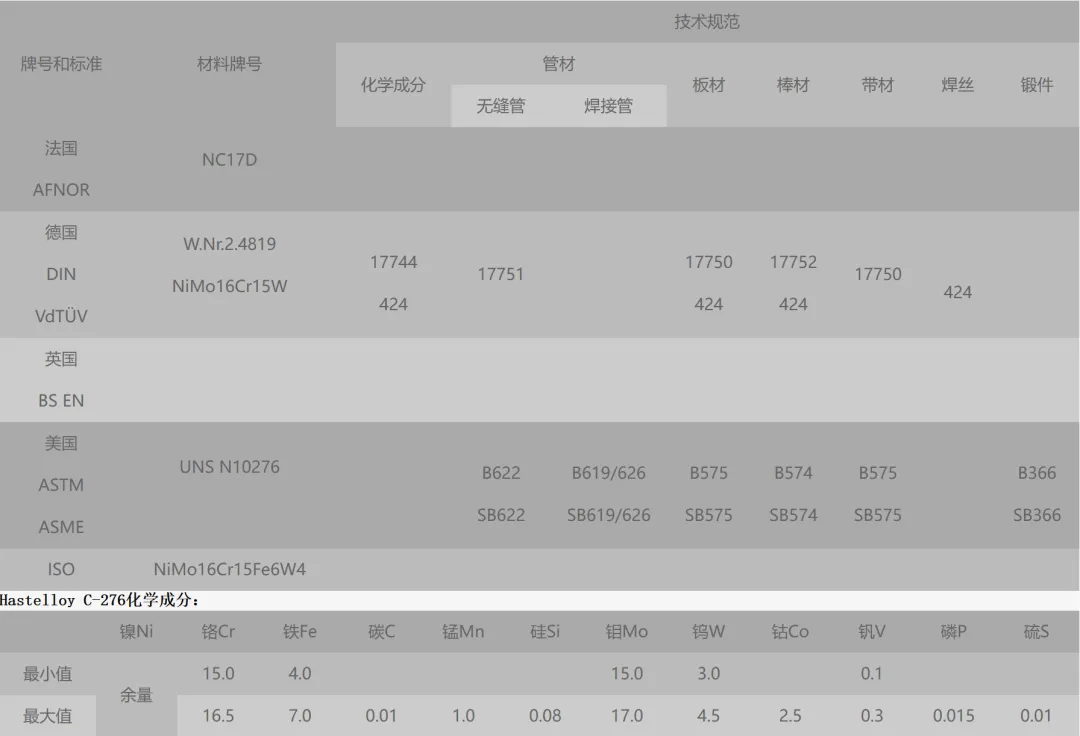This screenshot has width=1080, height=736.
Task: Click B575 in the 板材 column
Action: (x=709, y=473)
